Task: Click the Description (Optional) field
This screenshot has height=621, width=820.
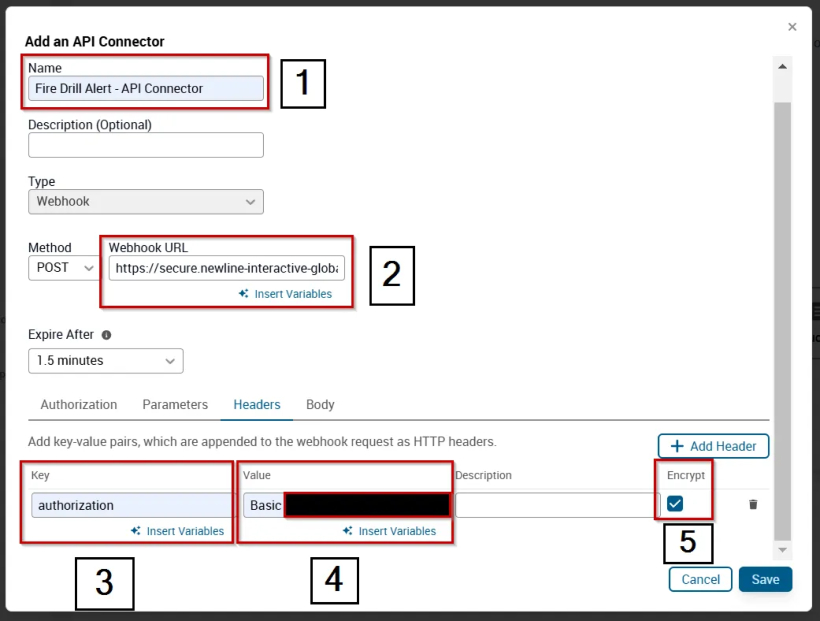Action: [x=145, y=145]
